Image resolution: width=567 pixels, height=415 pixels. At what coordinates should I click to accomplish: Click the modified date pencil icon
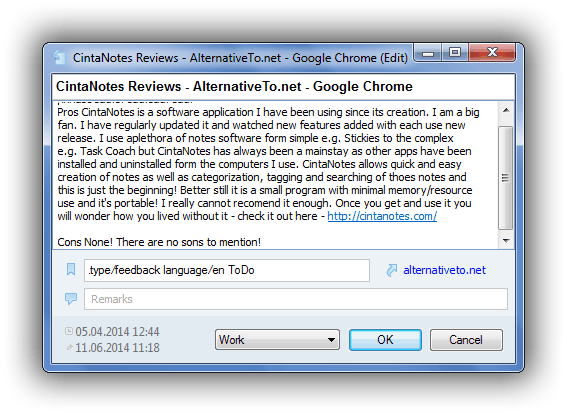pos(69,347)
